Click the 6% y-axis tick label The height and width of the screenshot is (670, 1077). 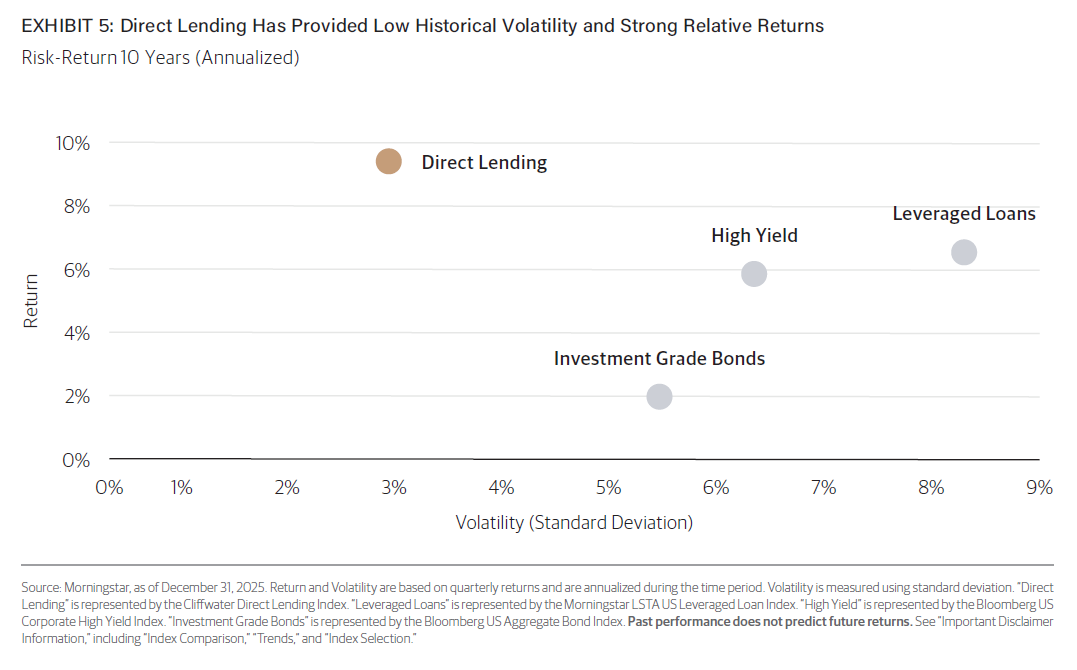pos(77,270)
